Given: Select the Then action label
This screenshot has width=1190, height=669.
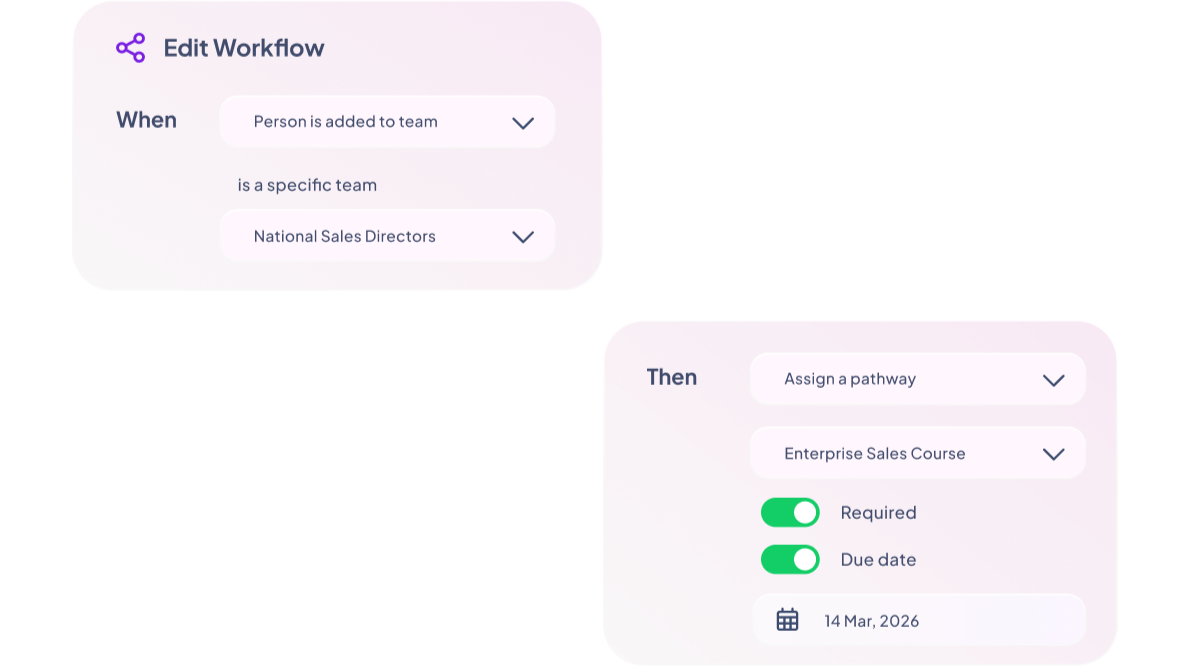Looking at the screenshot, I should tap(671, 377).
